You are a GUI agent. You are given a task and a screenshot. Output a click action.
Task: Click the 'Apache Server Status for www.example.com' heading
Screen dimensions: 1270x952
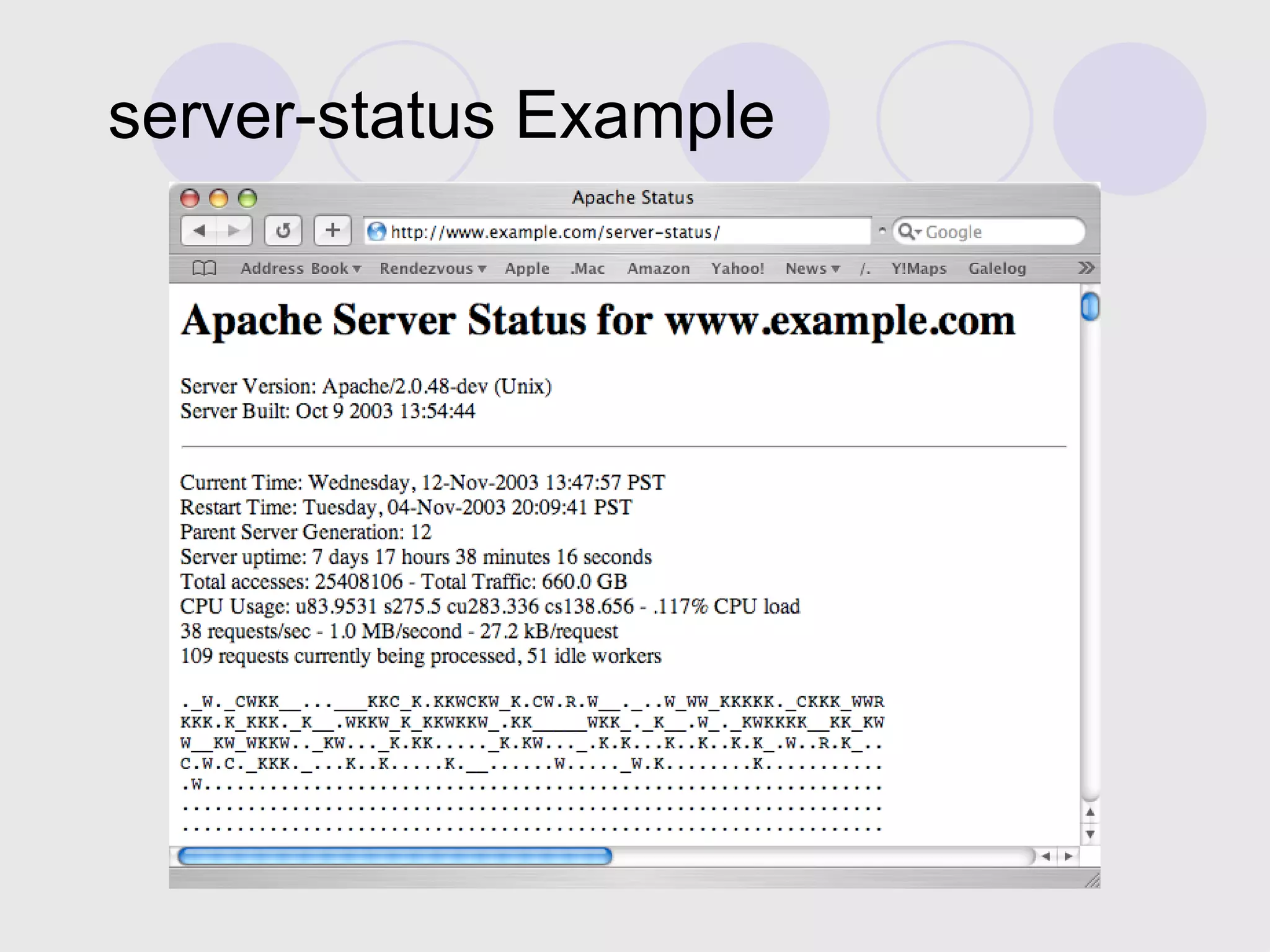[x=598, y=320]
